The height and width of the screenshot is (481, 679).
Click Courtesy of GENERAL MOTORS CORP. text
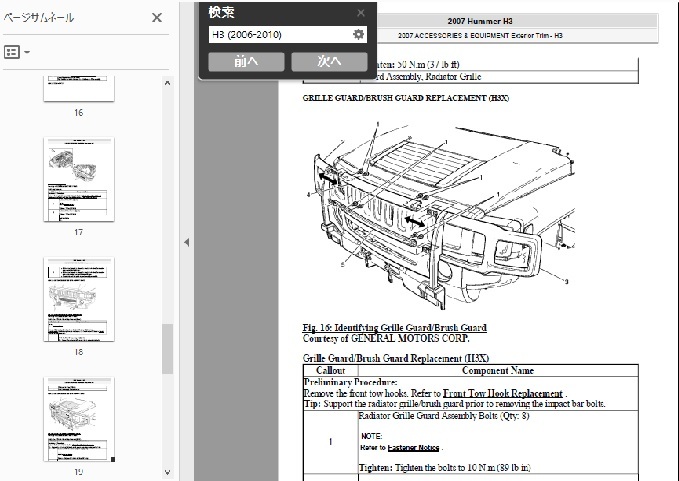tap(386, 339)
